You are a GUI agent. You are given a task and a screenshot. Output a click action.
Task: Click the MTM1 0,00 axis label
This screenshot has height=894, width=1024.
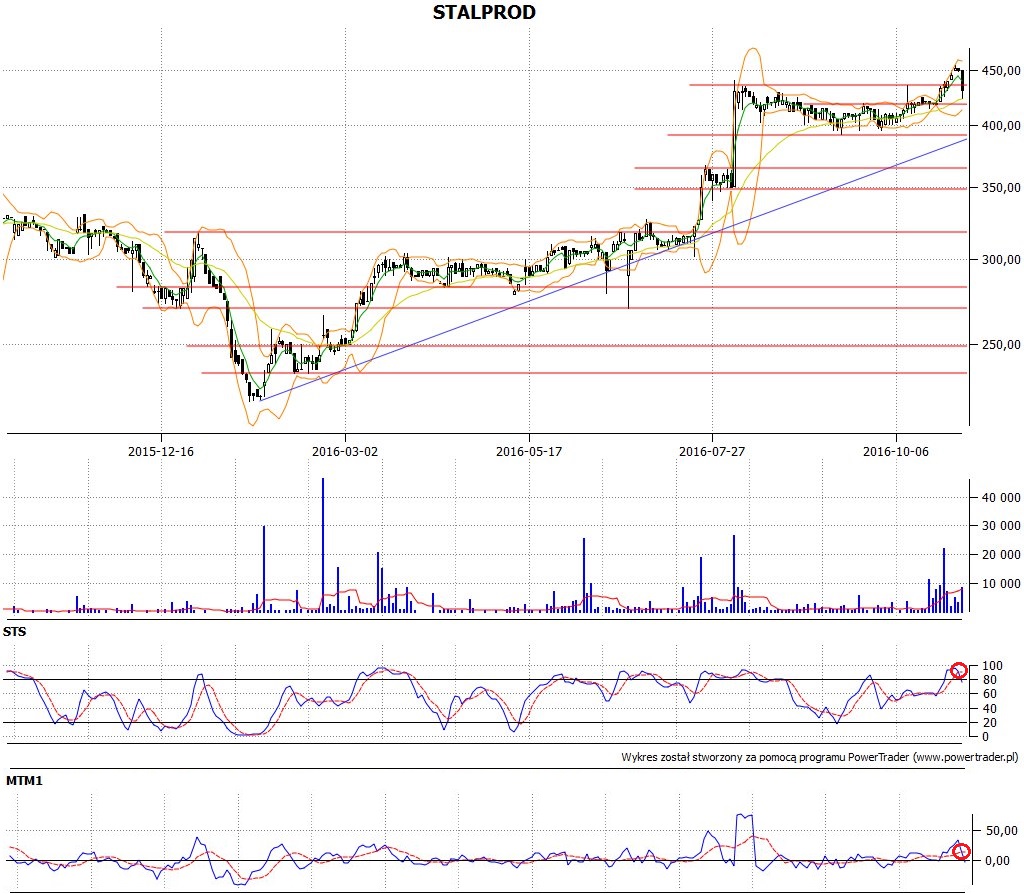coord(998,861)
